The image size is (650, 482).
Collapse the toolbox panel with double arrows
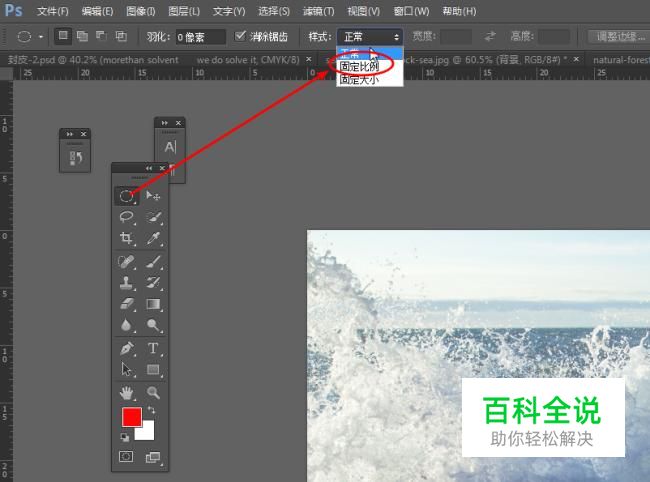149,168
